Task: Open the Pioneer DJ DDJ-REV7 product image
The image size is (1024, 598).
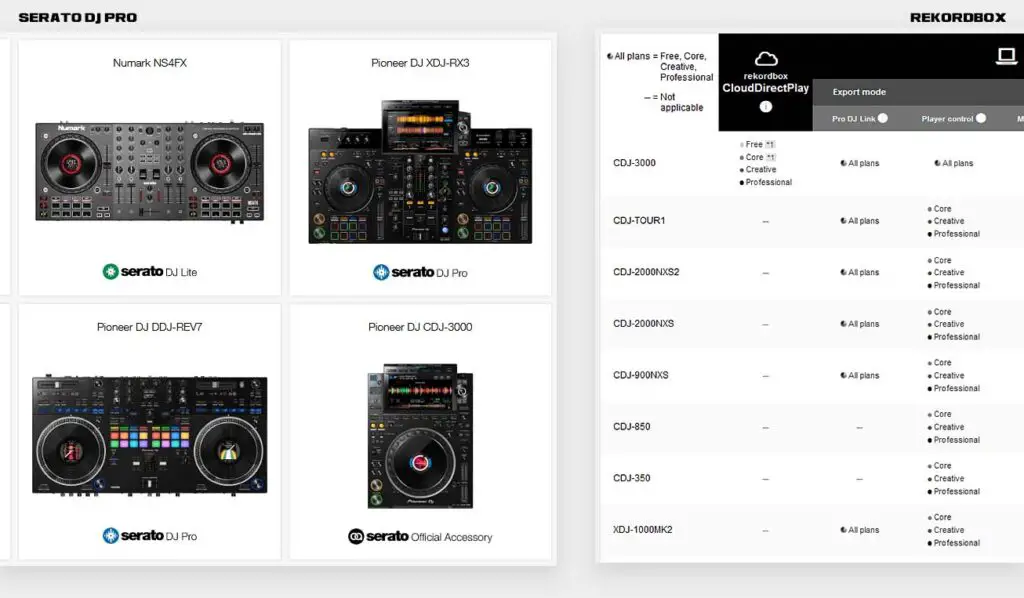Action: tap(150, 435)
